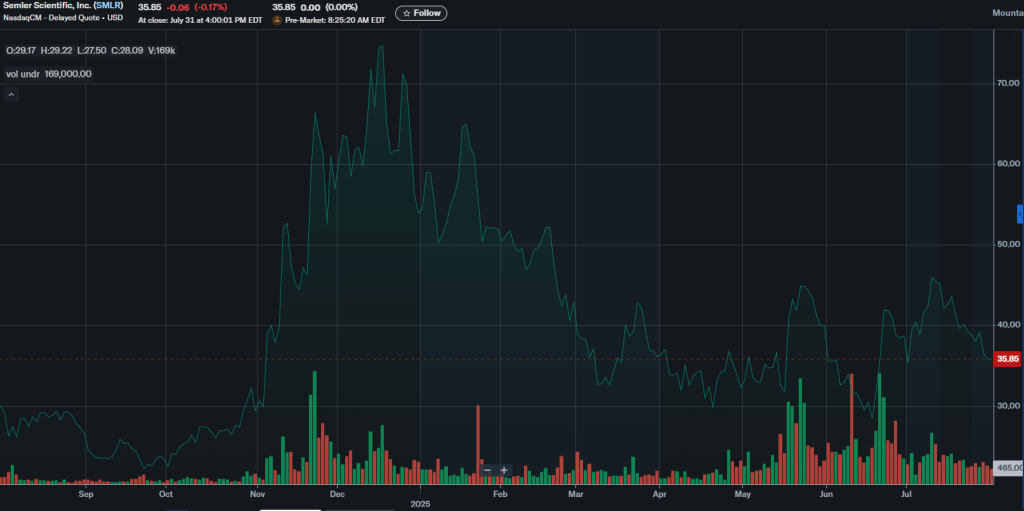
Task: Click the Feb marker on time axis
Action: tap(501, 494)
